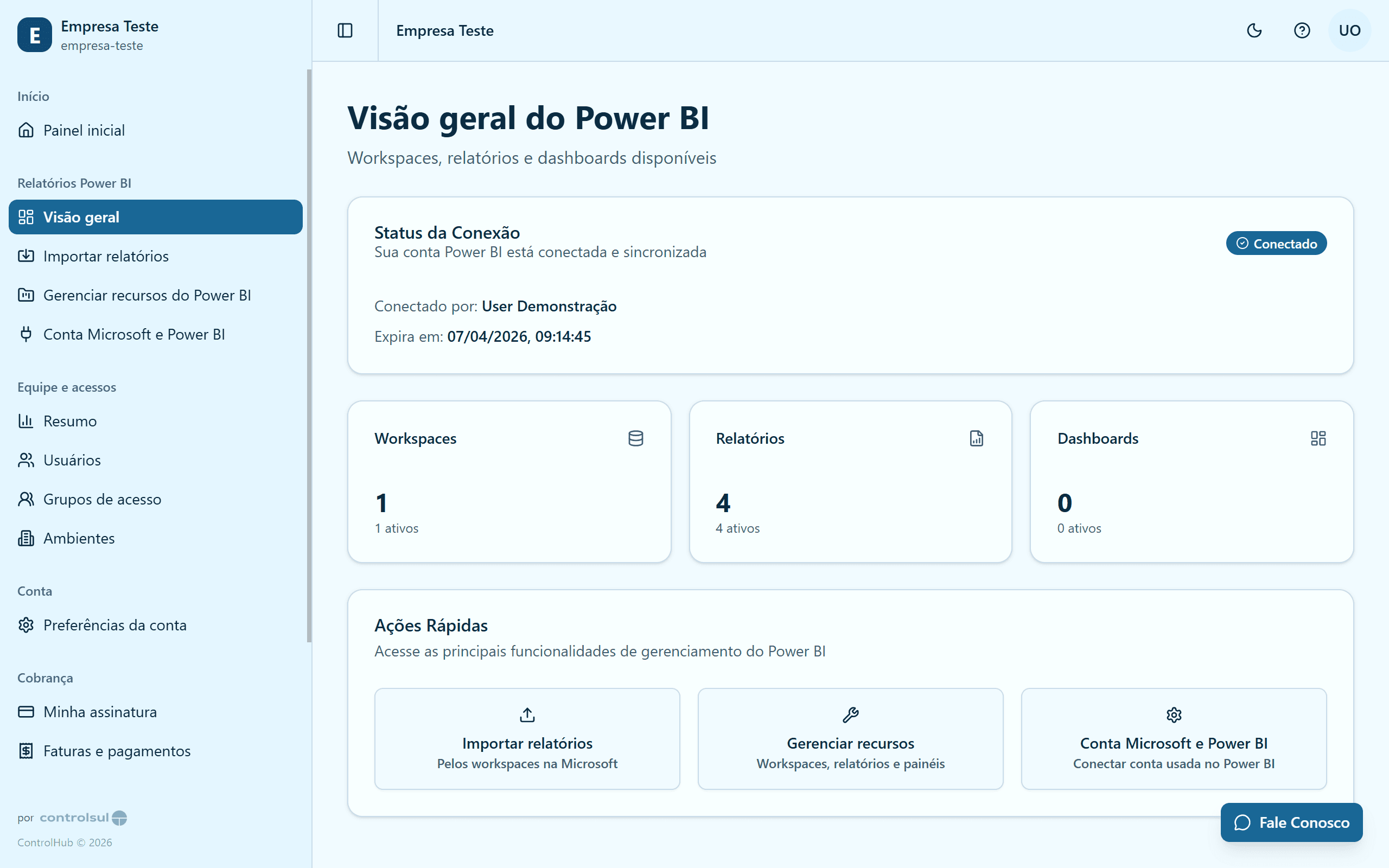The height and width of the screenshot is (868, 1389).
Task: Open help via the question mark icon
Action: (x=1302, y=30)
